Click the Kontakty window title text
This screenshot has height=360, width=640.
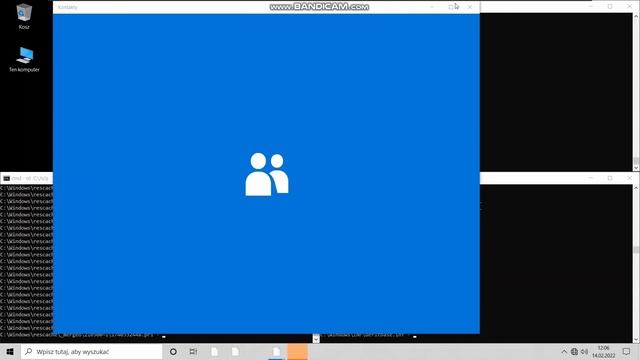(67, 7)
